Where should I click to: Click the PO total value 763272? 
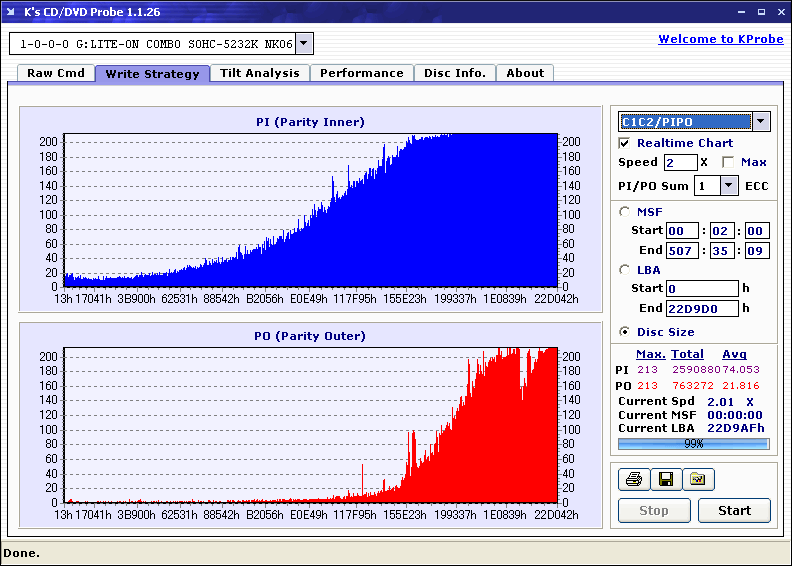point(693,386)
